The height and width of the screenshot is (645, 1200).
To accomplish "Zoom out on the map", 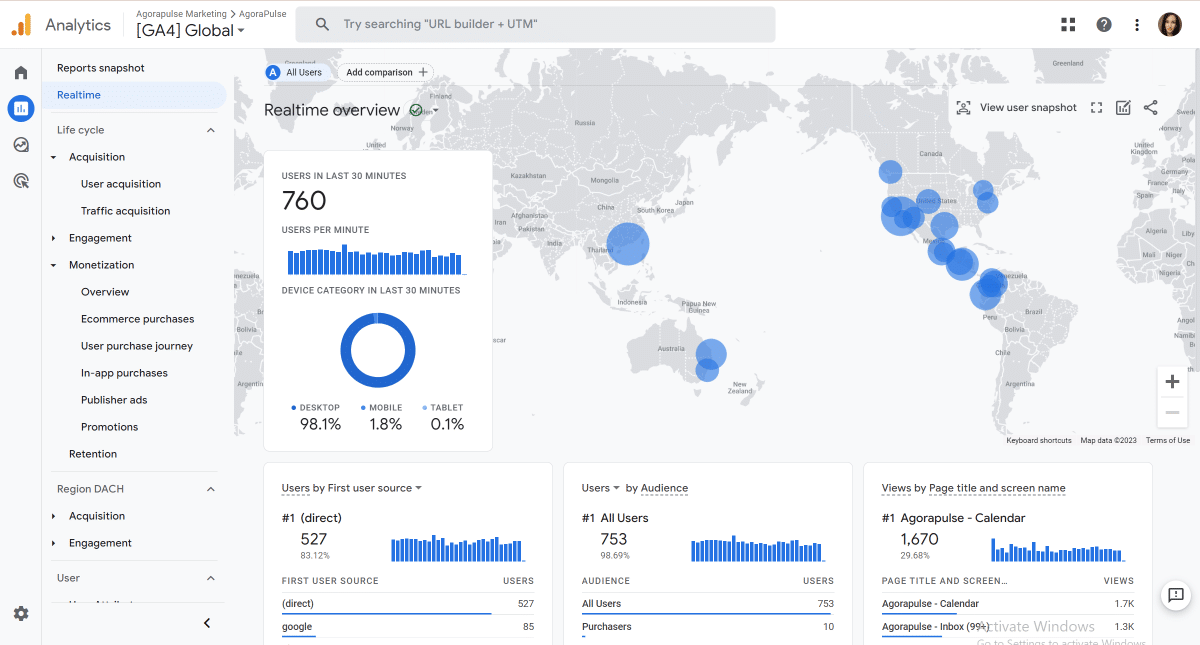I will 1172,412.
